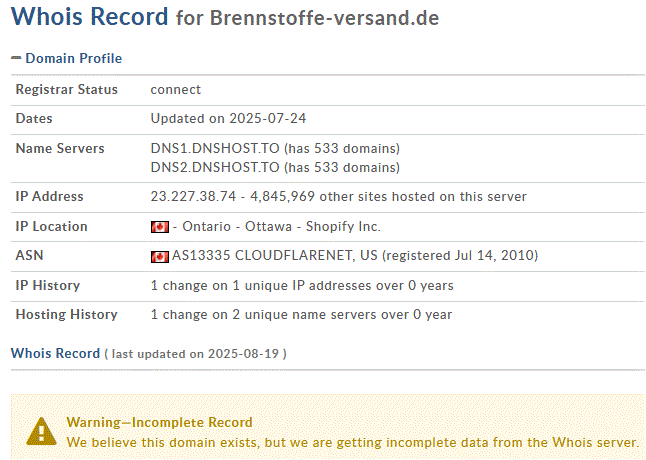Screen dimensions: 646x460
Task: Click the IP History row value
Action: point(301,286)
